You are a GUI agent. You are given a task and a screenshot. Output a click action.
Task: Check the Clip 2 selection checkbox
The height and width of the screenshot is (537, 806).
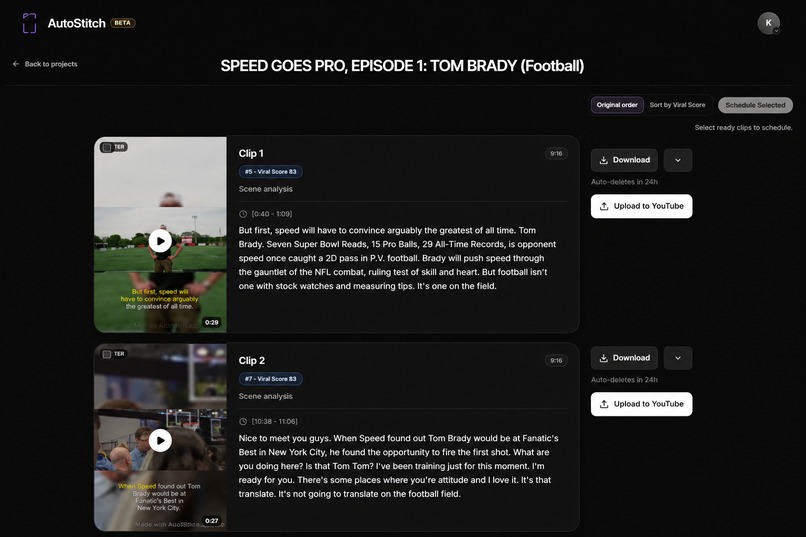106,354
